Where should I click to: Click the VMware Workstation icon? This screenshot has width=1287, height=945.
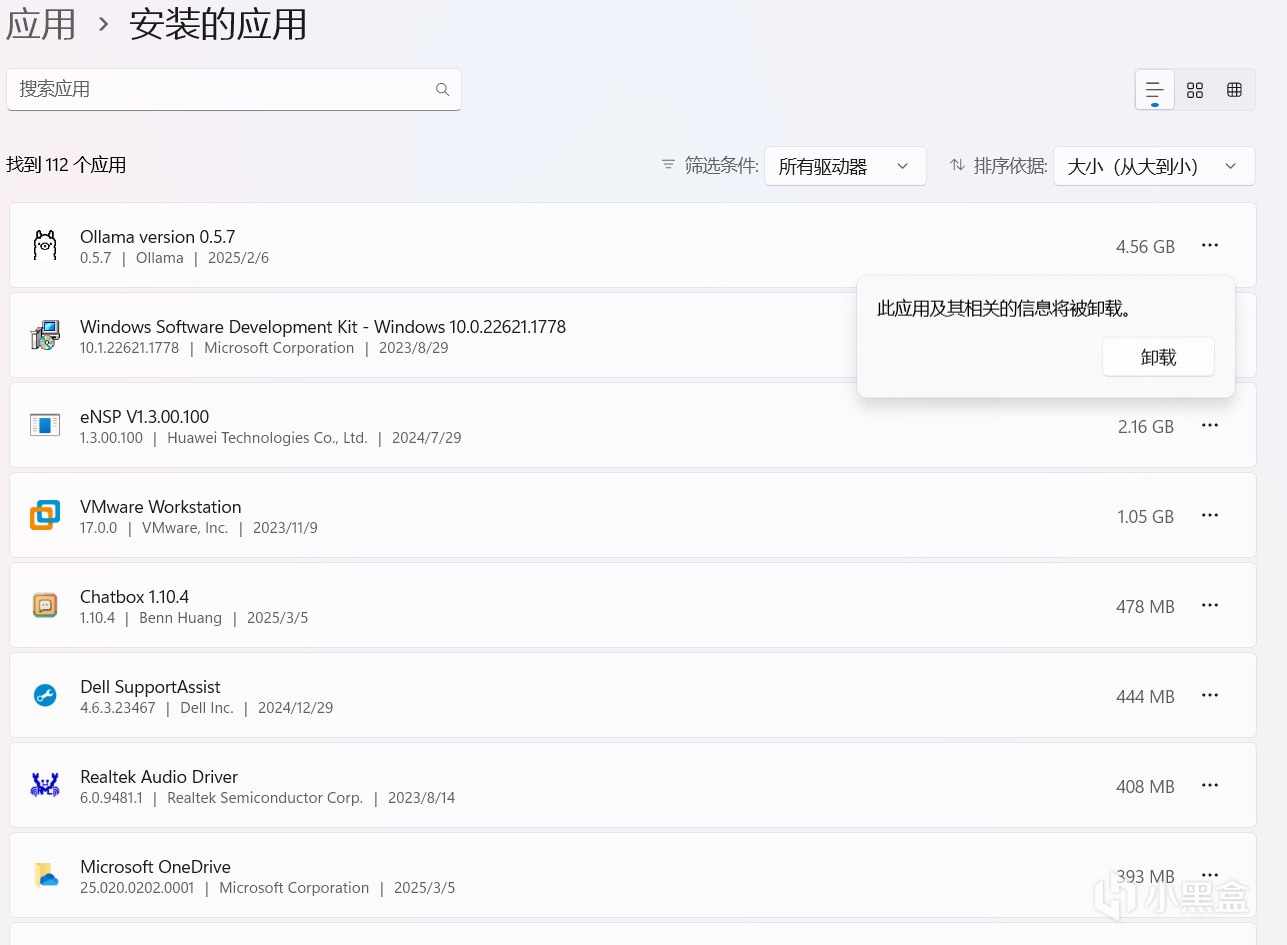45,515
